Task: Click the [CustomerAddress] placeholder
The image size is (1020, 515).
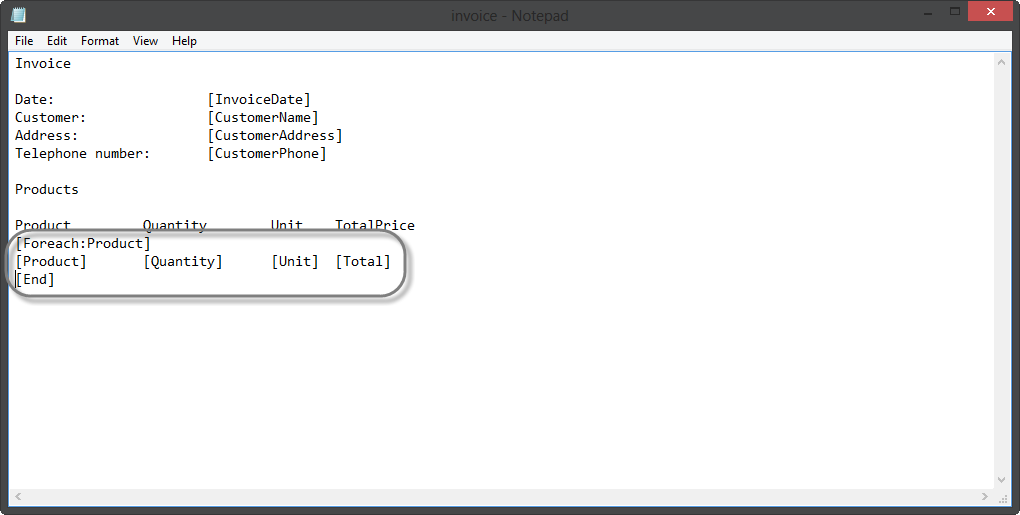Action: click(x=275, y=136)
